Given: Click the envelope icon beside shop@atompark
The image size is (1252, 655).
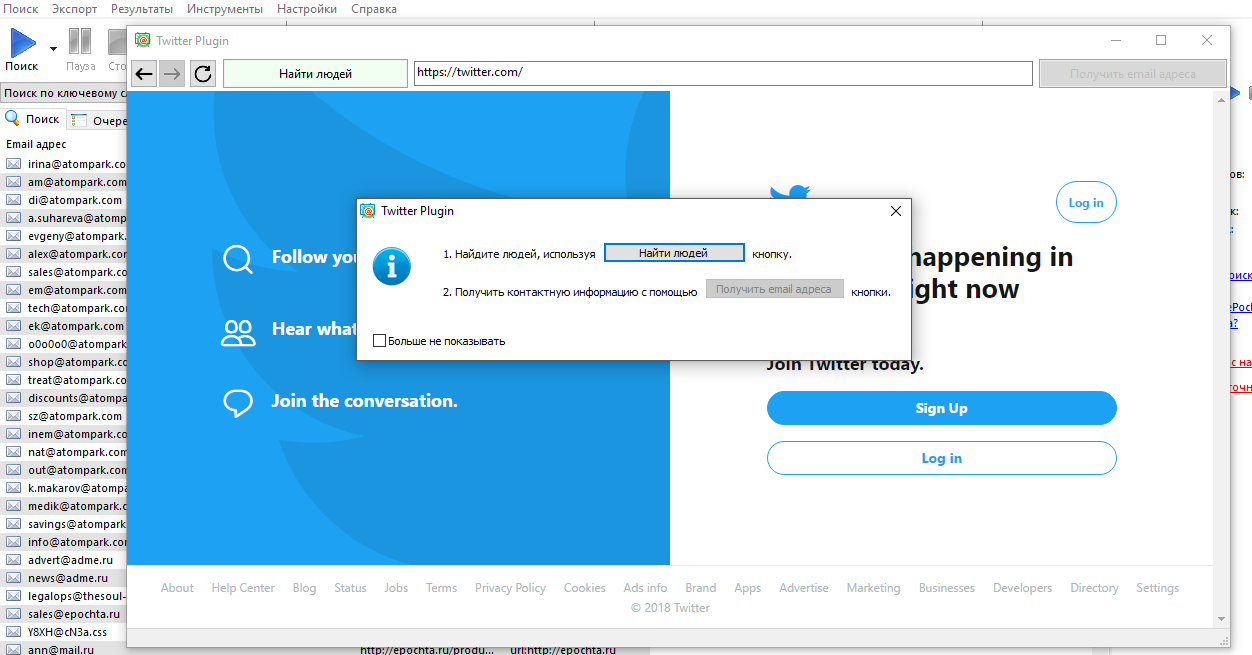Looking at the screenshot, I should (x=14, y=362).
